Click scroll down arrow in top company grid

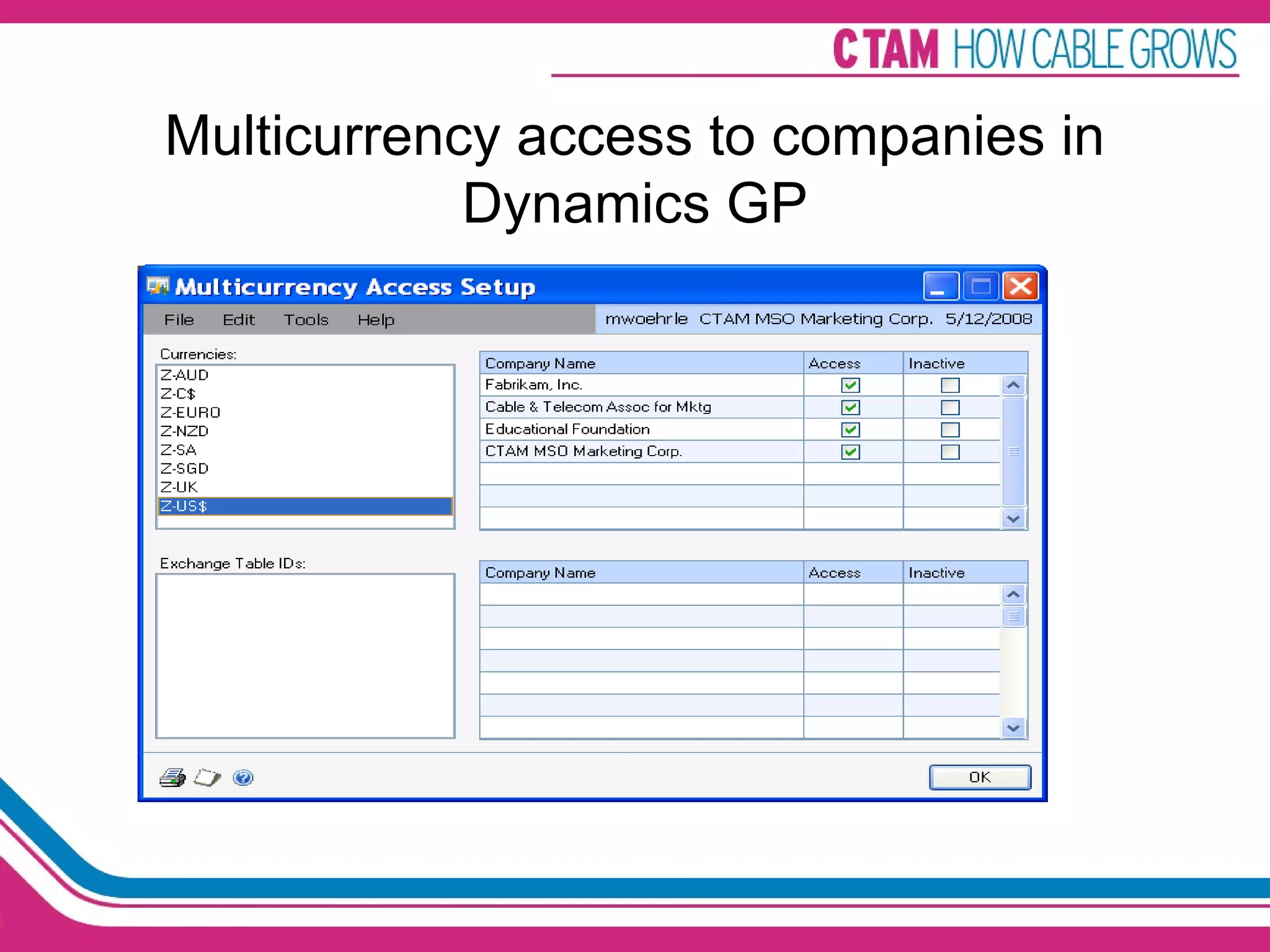pos(1013,519)
